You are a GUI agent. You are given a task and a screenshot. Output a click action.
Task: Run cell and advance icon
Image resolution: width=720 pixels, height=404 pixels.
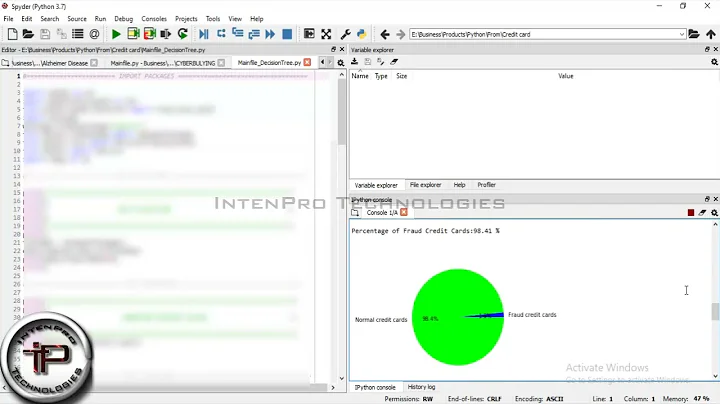point(150,34)
